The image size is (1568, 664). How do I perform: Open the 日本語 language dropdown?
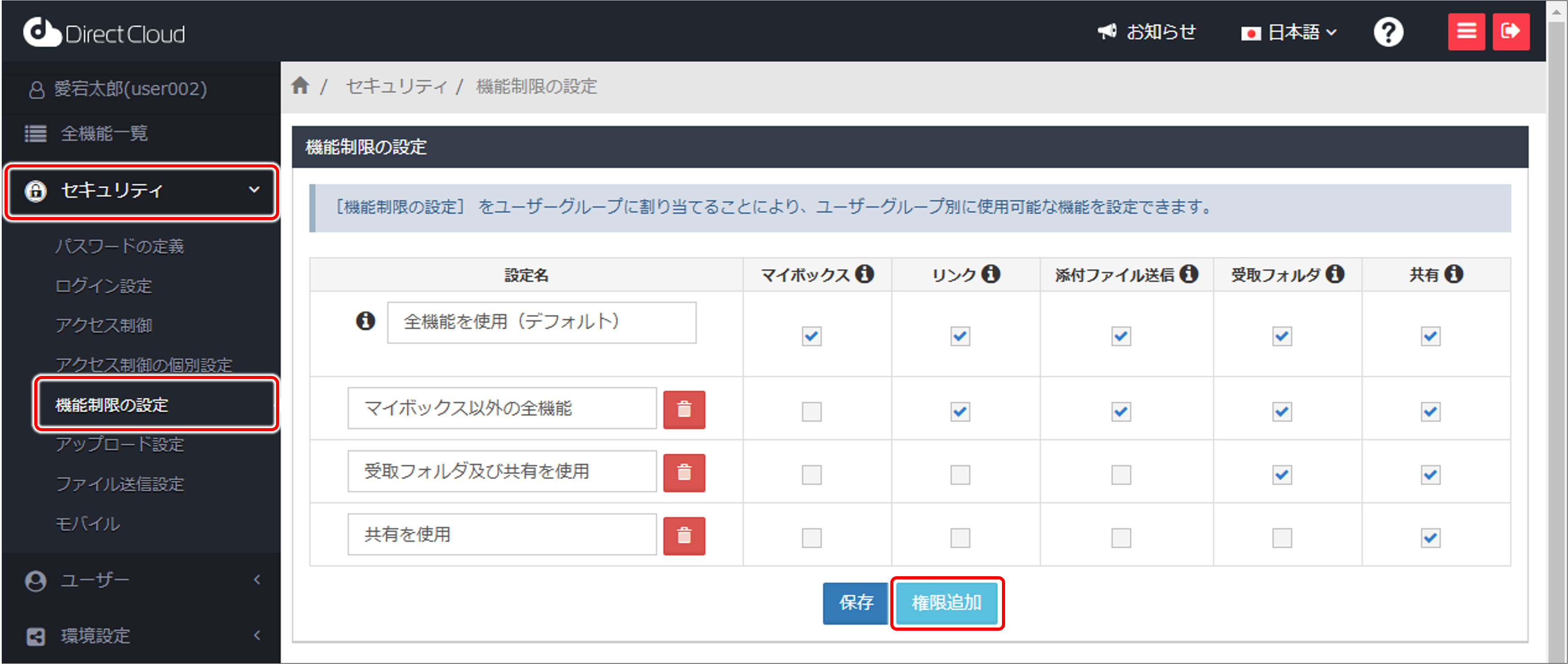(1289, 32)
